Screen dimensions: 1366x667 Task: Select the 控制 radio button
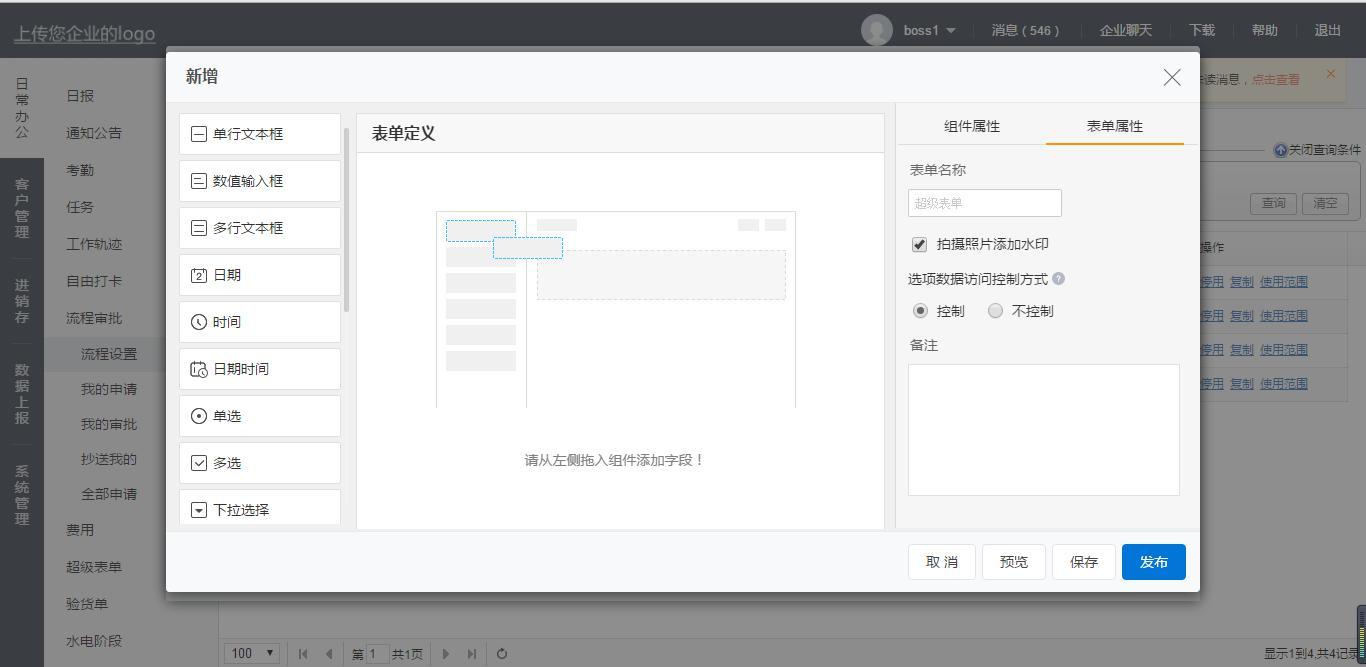tap(921, 311)
